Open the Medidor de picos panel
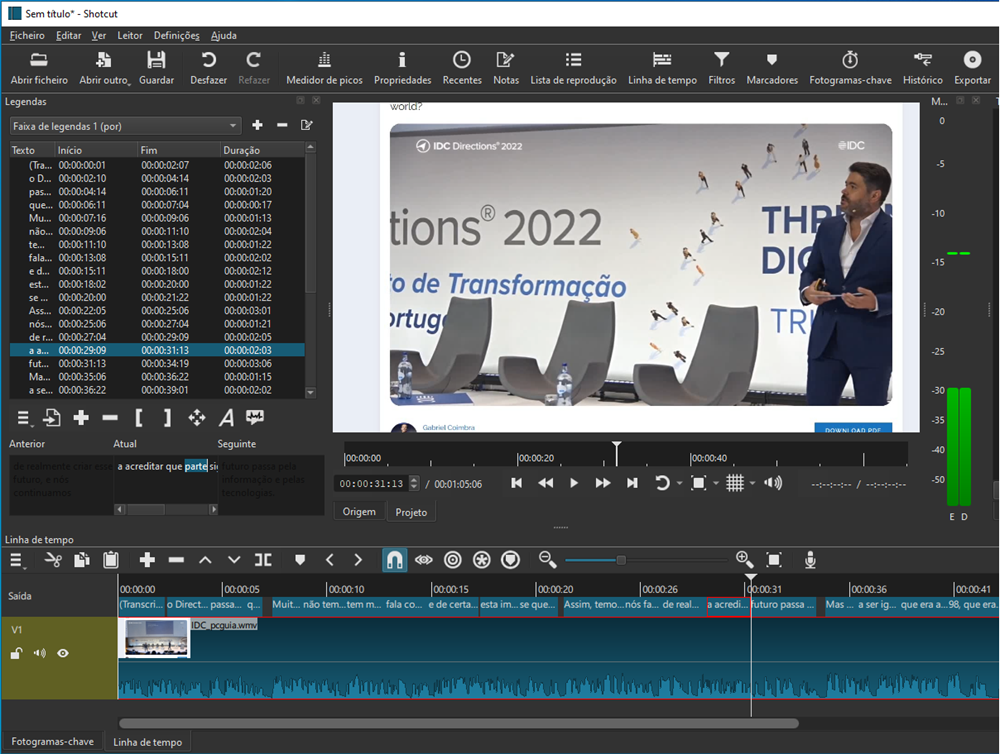Viewport: 1000px width, 754px height. (324, 67)
